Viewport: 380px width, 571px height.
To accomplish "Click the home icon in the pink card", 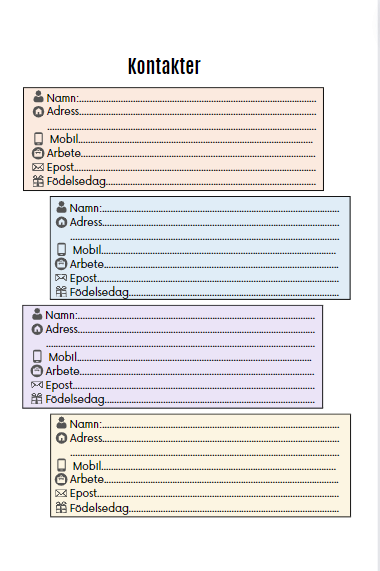I will [38, 111].
